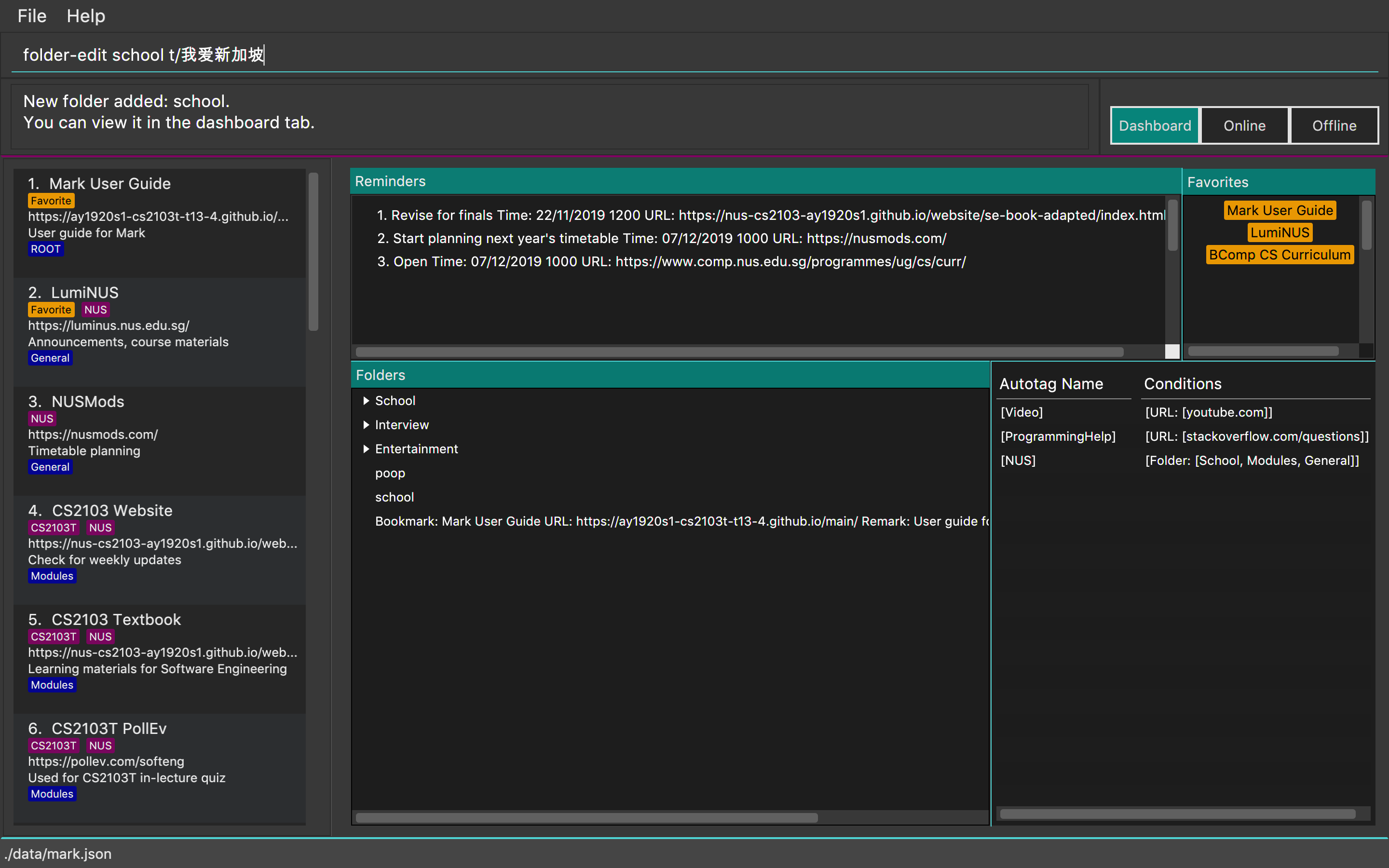Open the Help menu

(x=85, y=16)
